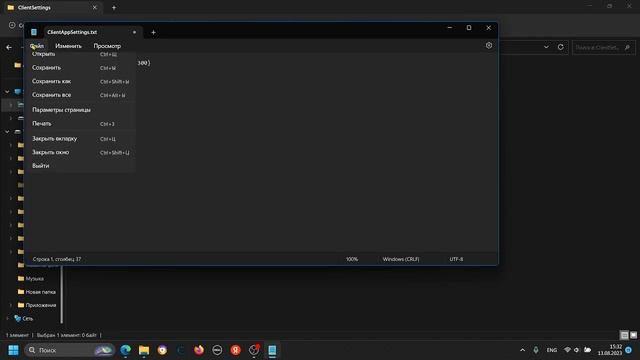Click the taskbar Поиск search box
The width and height of the screenshot is (640, 360).
pos(69,350)
